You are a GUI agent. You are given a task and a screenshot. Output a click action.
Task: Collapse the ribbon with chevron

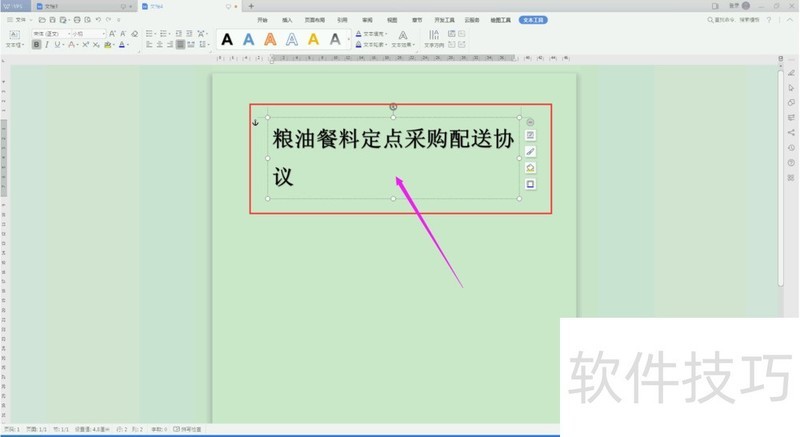coord(790,20)
